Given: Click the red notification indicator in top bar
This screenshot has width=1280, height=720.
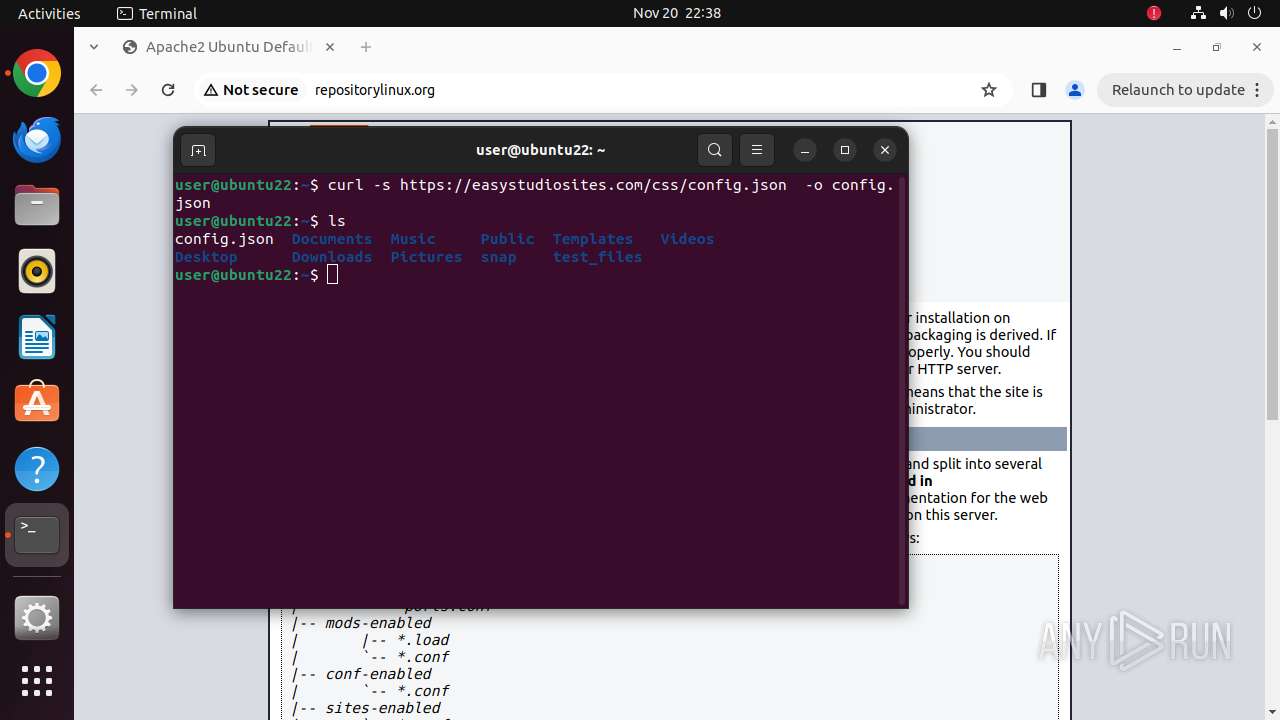Looking at the screenshot, I should pyautogui.click(x=1154, y=13).
